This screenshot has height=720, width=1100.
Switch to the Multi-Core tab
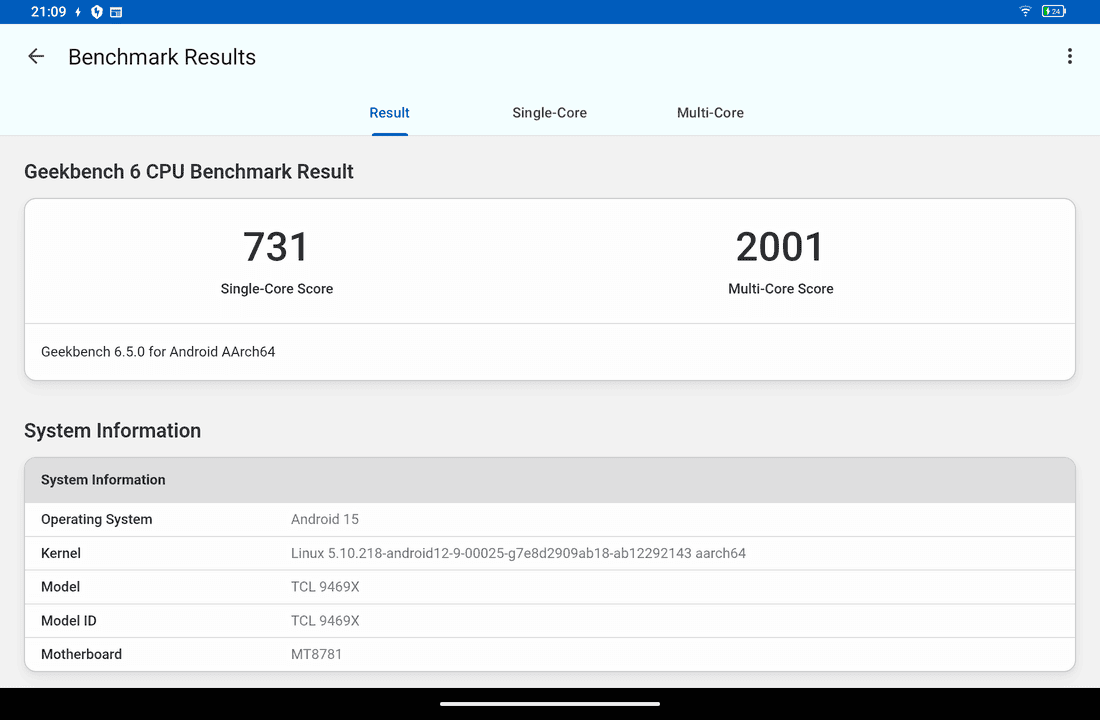click(710, 113)
